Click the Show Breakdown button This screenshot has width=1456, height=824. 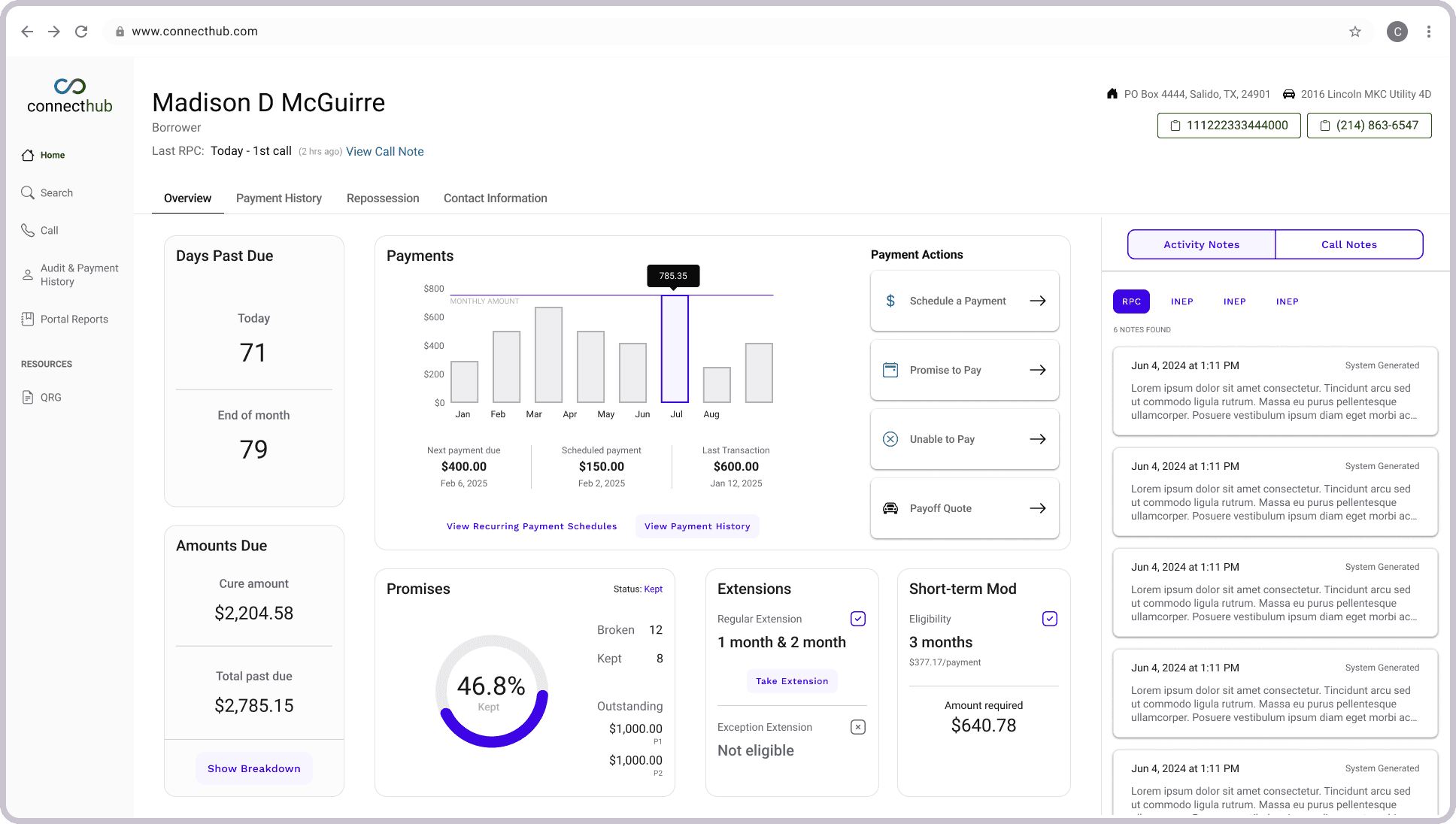(253, 768)
